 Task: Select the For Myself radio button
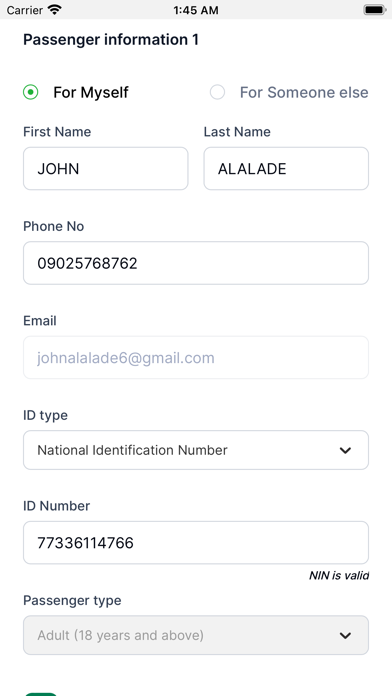[x=31, y=92]
